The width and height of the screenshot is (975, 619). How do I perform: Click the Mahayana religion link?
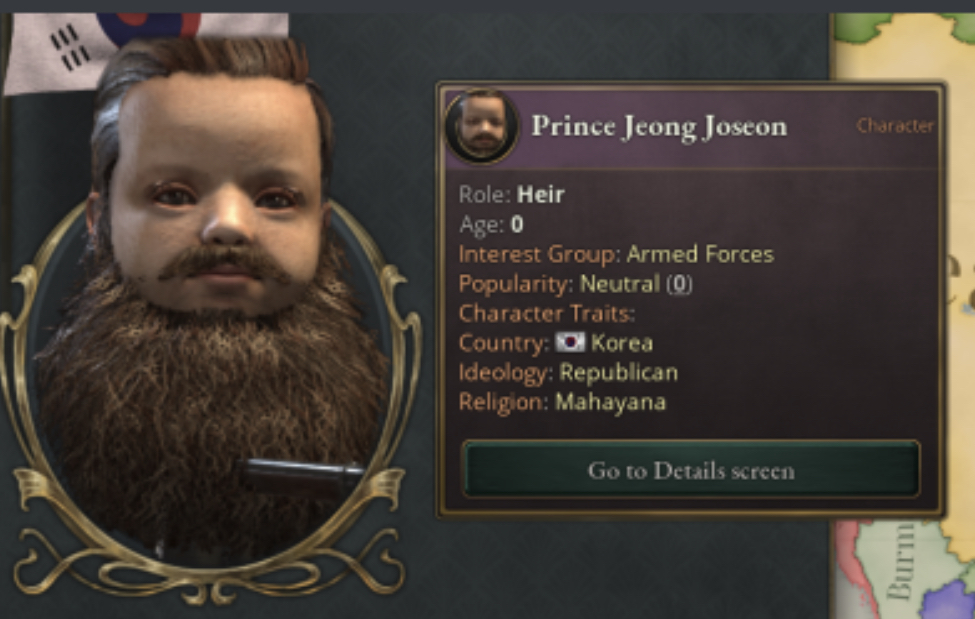(610, 402)
